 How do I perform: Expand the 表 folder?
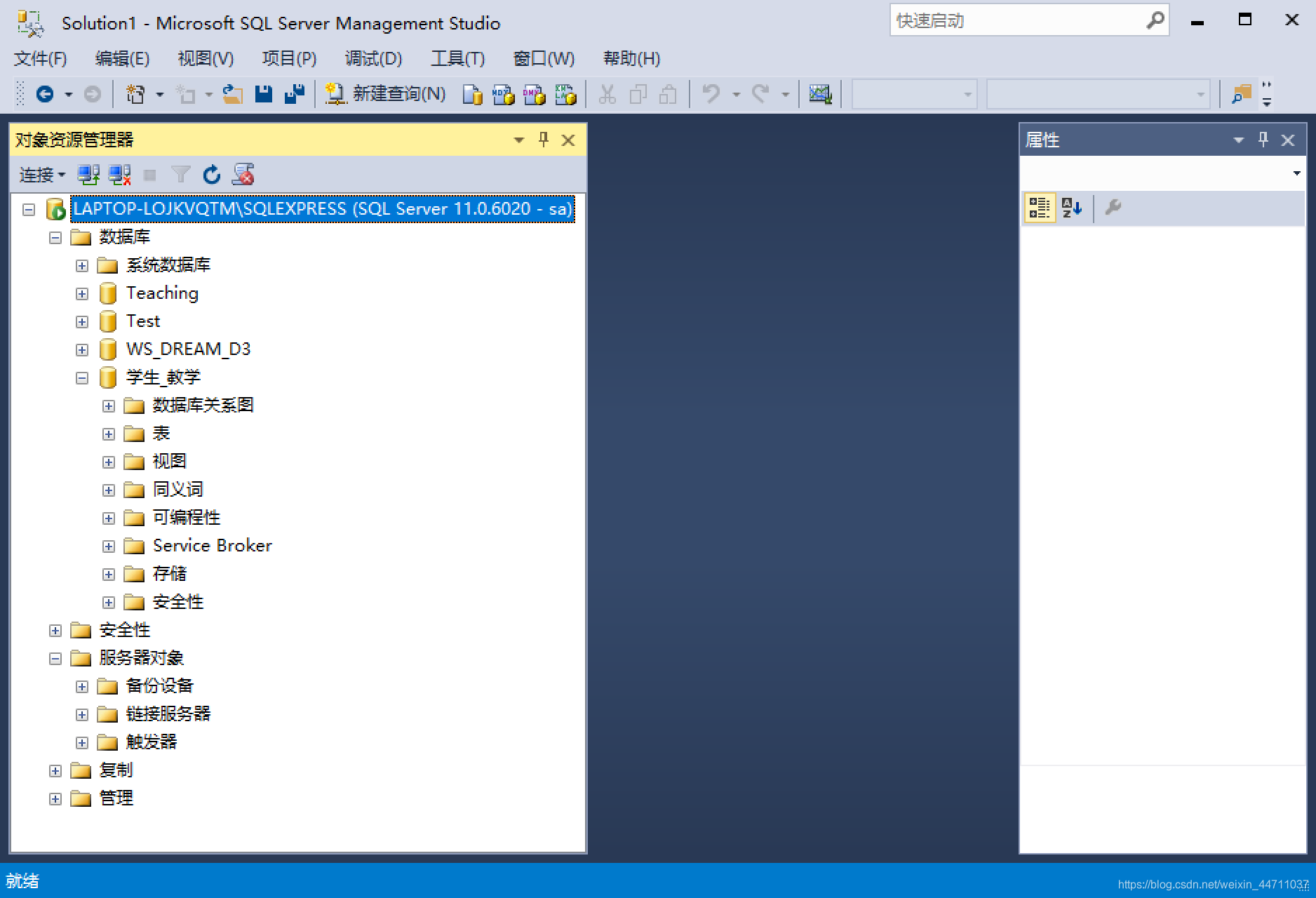tap(109, 434)
